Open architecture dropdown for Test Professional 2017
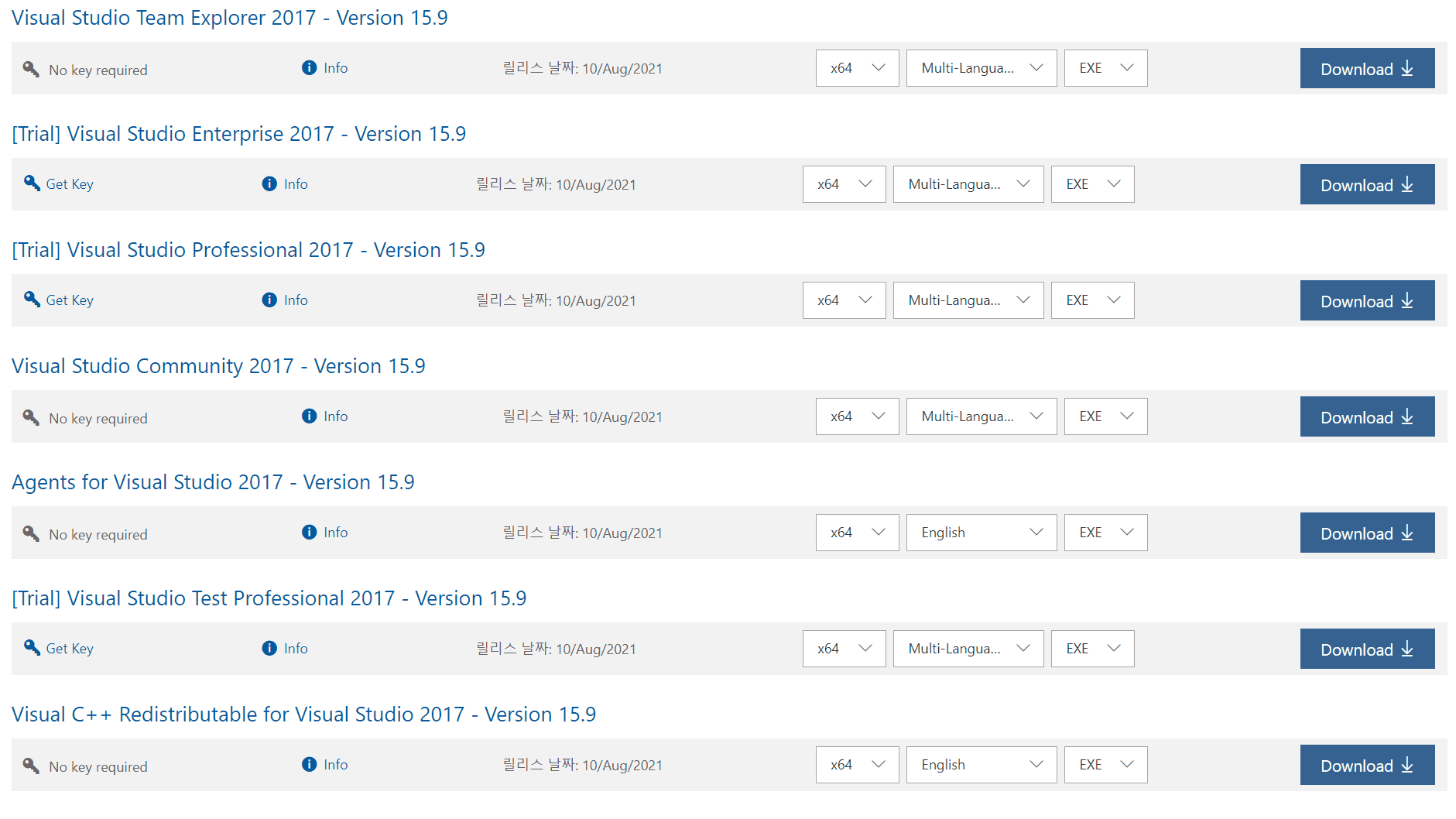Viewport: 1456px width, 819px height. [844, 649]
